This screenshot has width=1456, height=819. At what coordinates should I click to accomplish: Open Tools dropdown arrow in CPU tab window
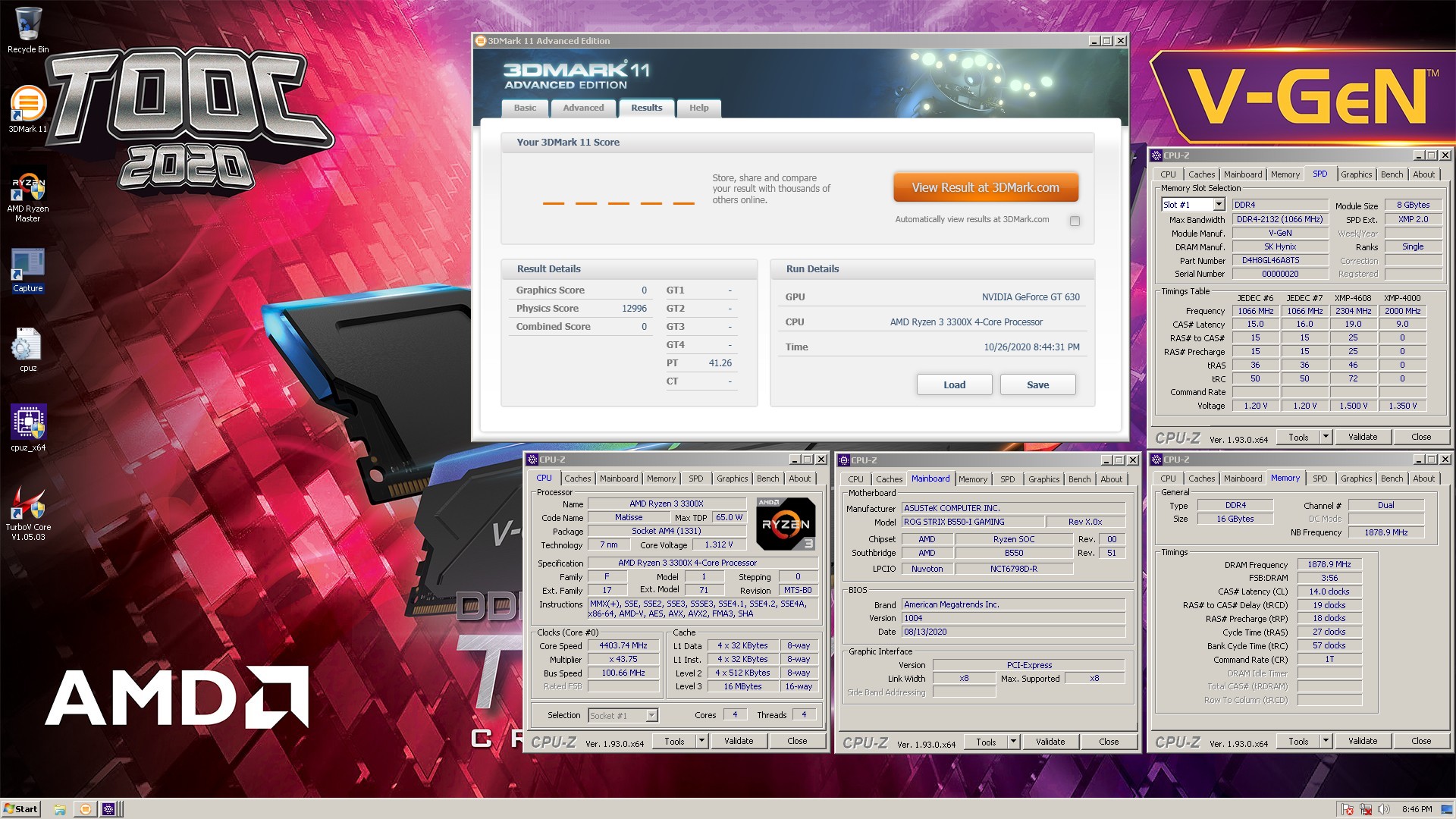click(x=701, y=741)
